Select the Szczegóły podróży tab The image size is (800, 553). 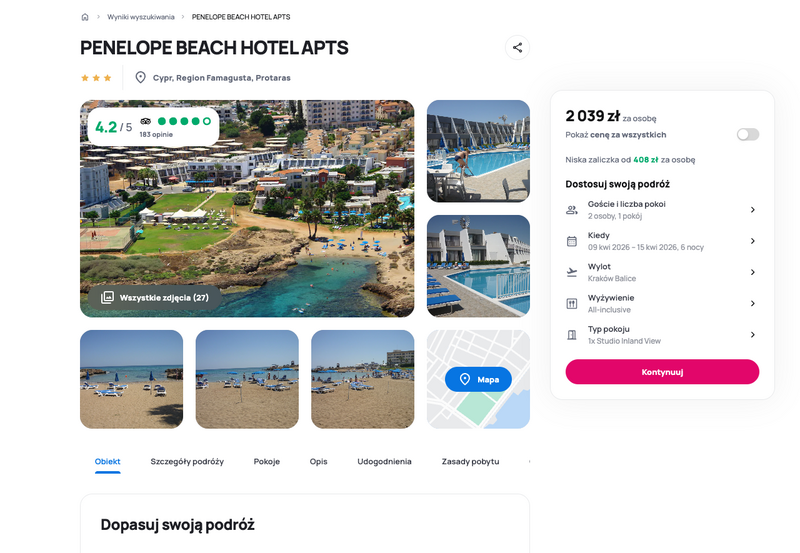tap(187, 462)
